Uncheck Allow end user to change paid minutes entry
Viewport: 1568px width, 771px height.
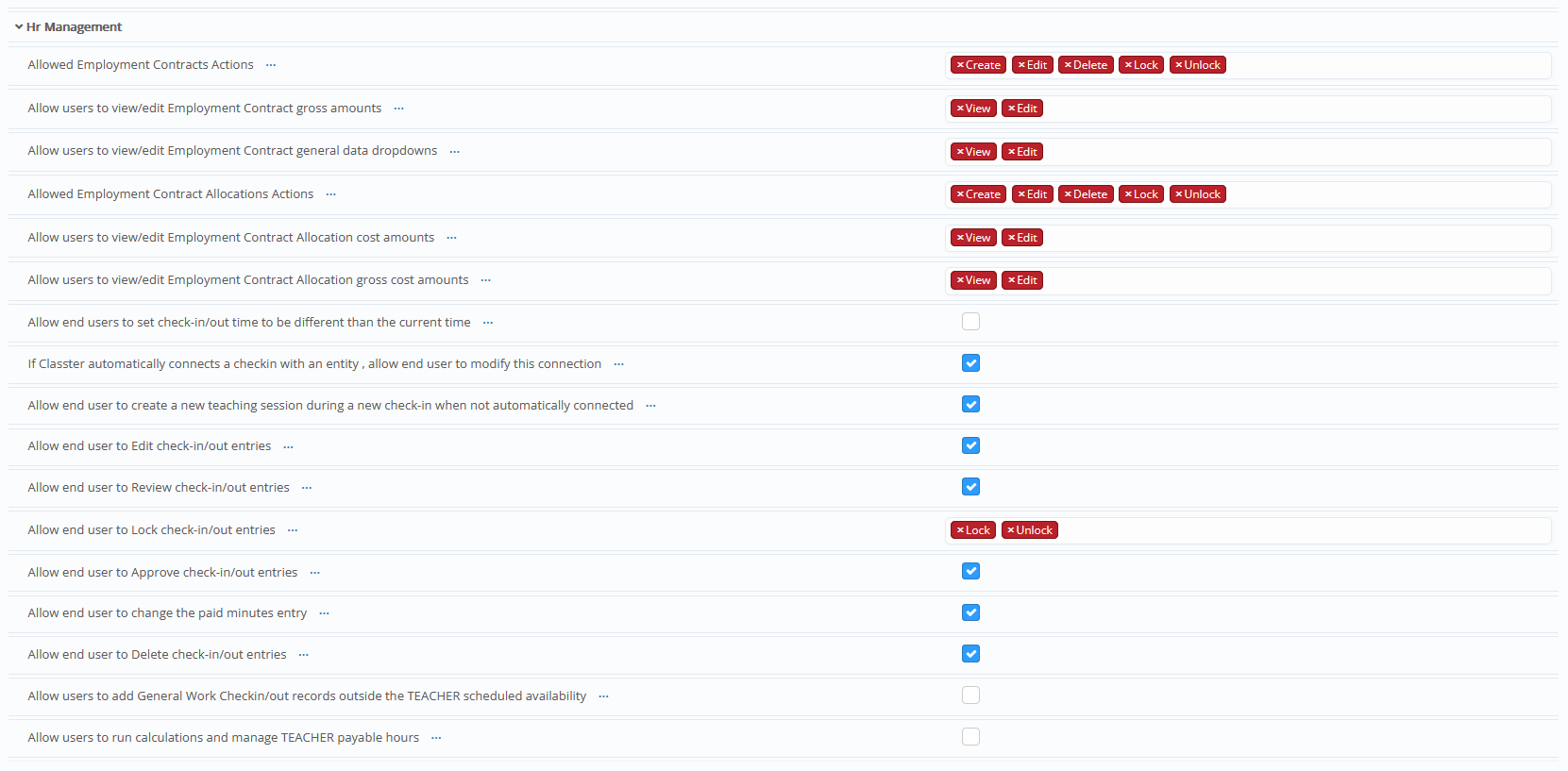(970, 612)
